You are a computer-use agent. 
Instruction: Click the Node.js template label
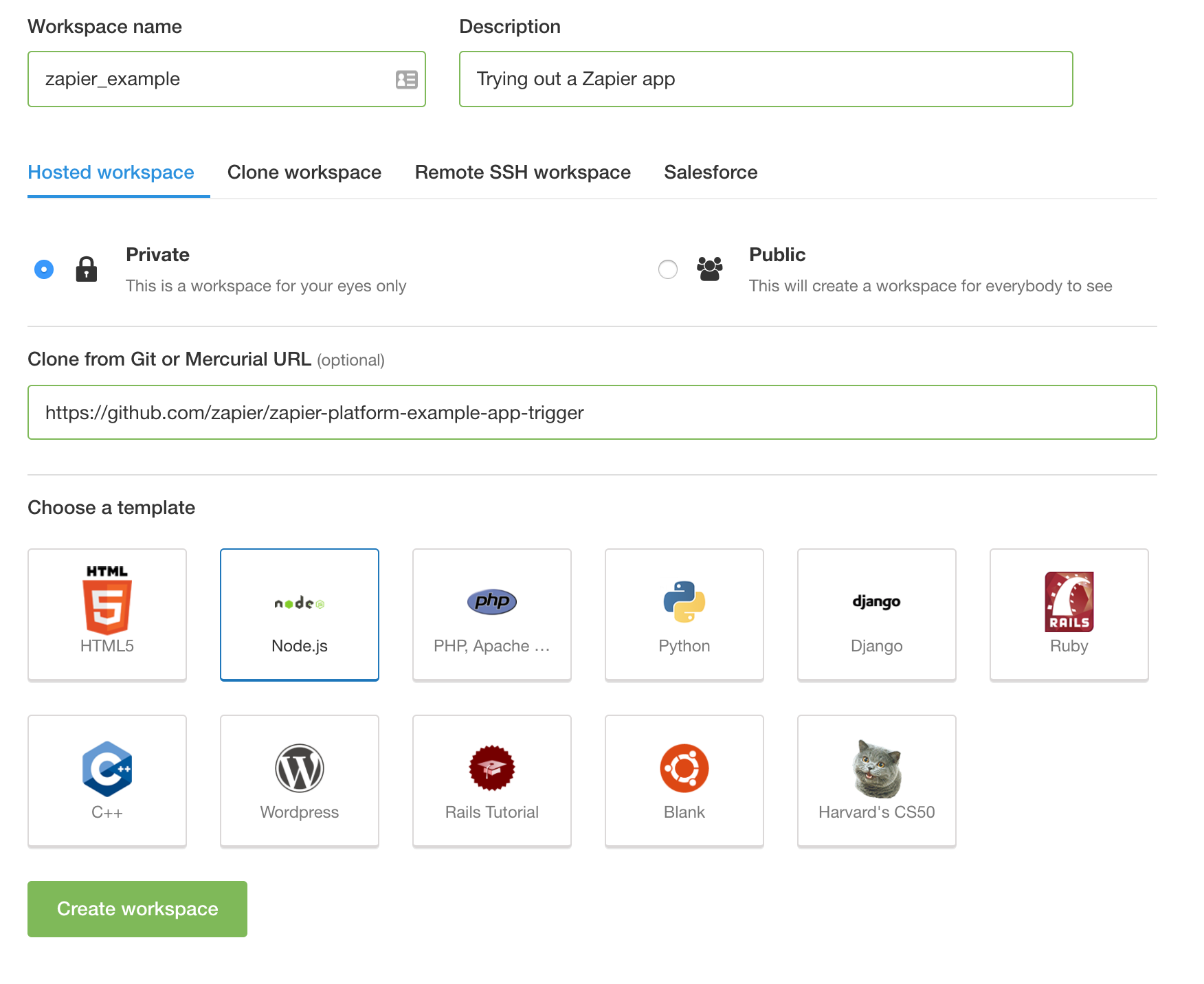pos(300,646)
